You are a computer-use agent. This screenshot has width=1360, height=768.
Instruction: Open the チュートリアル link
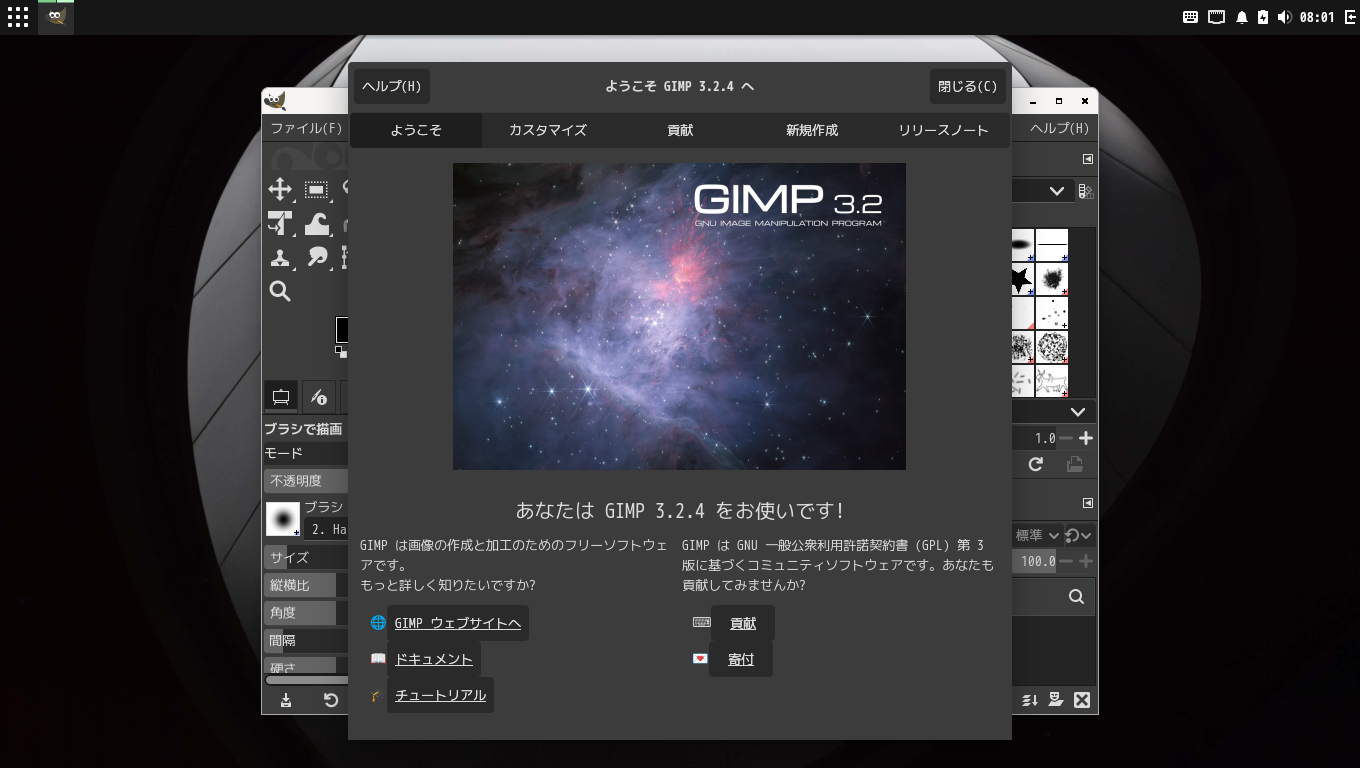[440, 695]
